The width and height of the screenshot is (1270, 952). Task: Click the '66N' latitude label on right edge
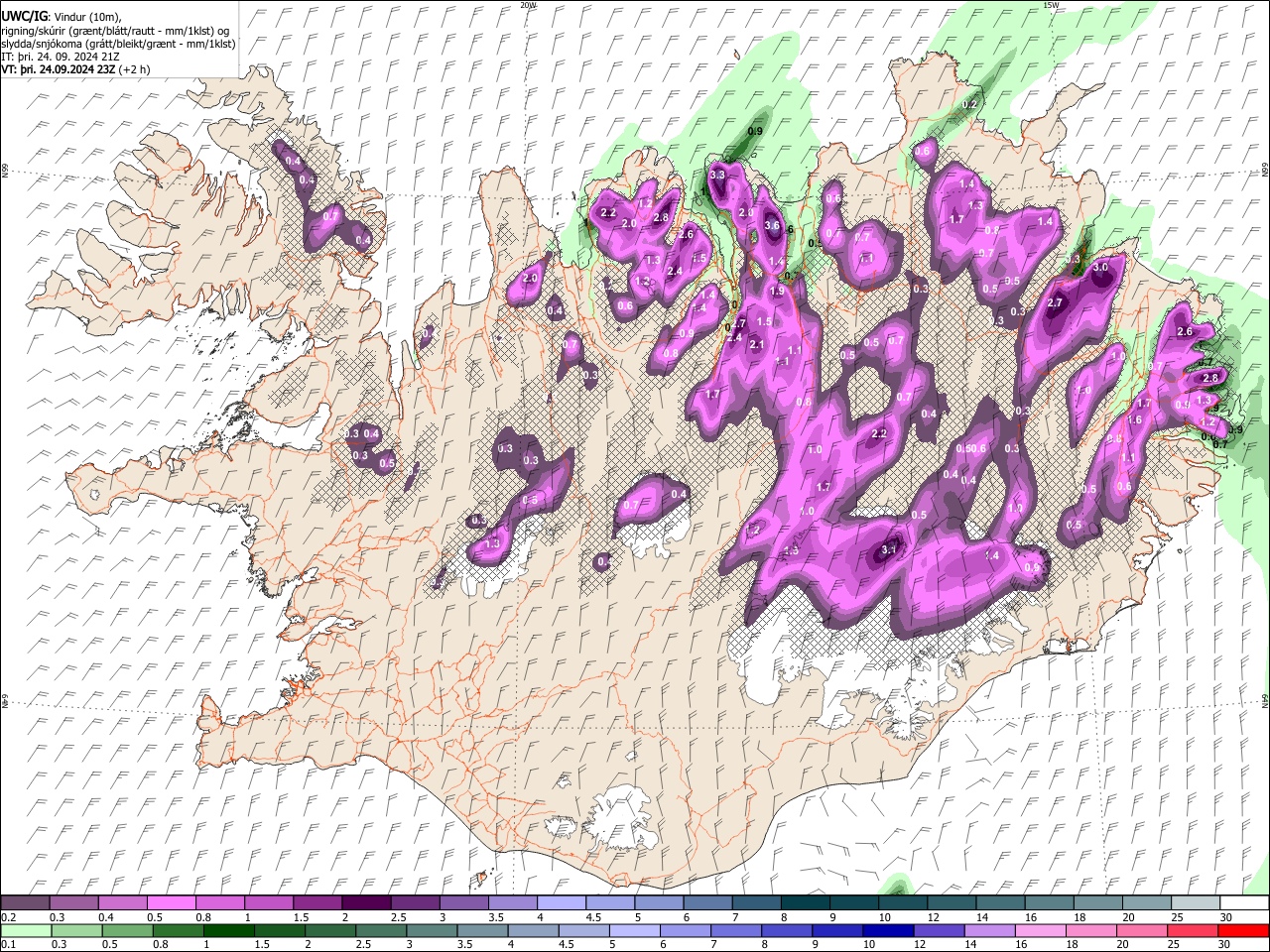[x=1265, y=171]
